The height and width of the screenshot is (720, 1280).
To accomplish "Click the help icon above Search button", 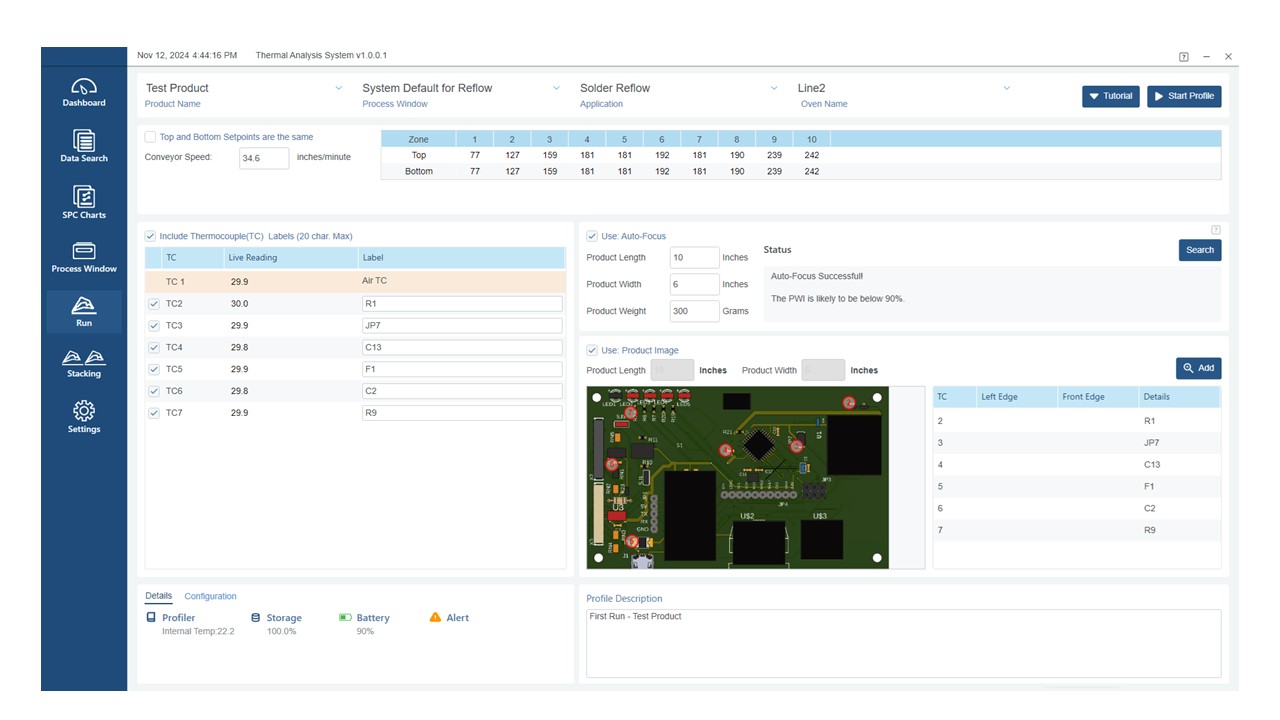I will (x=1216, y=230).
